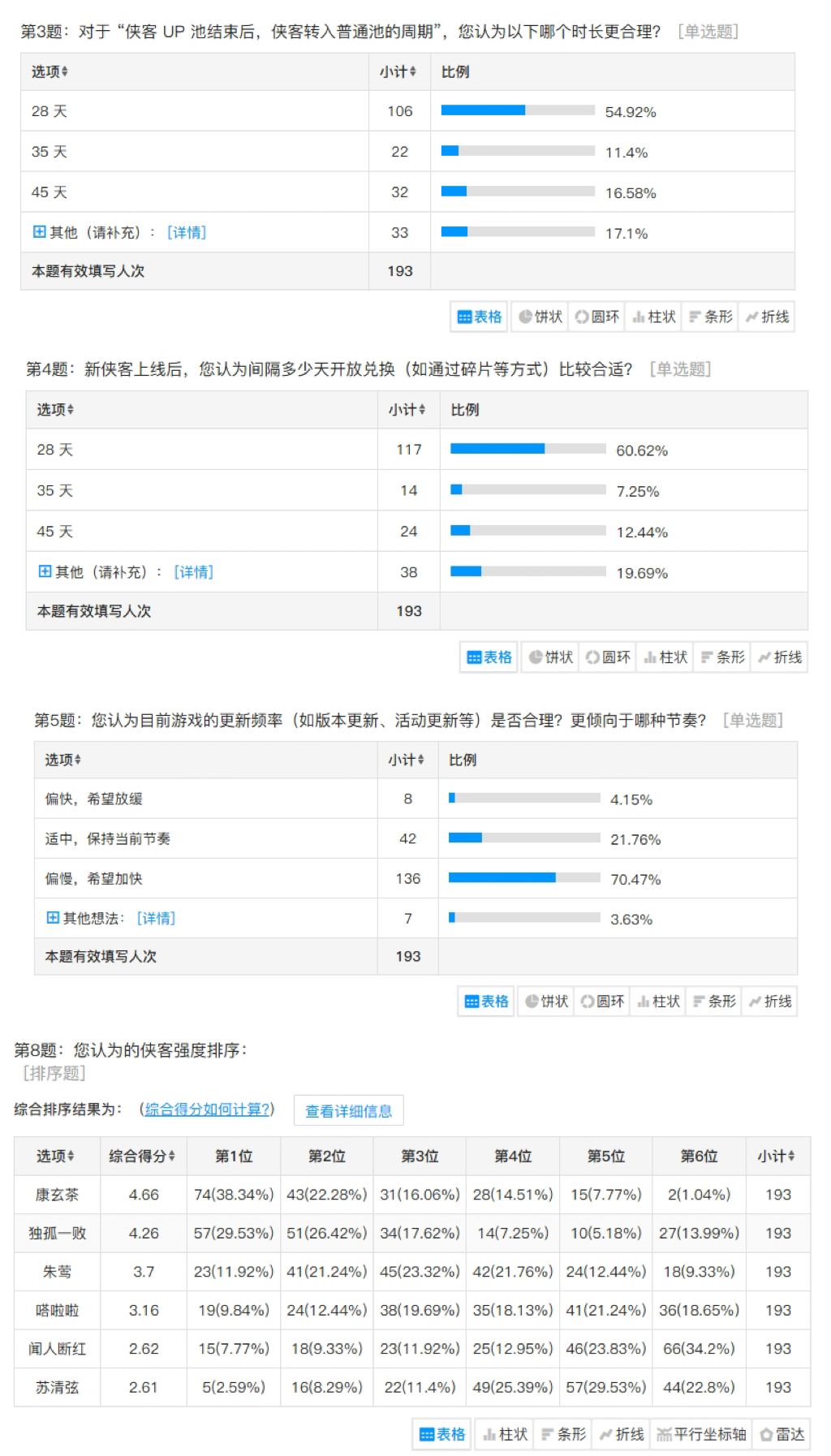Image resolution: width=831 pixels, height=1456 pixels.
Task: Switch question 3 to pie chart view
Action: click(540, 317)
